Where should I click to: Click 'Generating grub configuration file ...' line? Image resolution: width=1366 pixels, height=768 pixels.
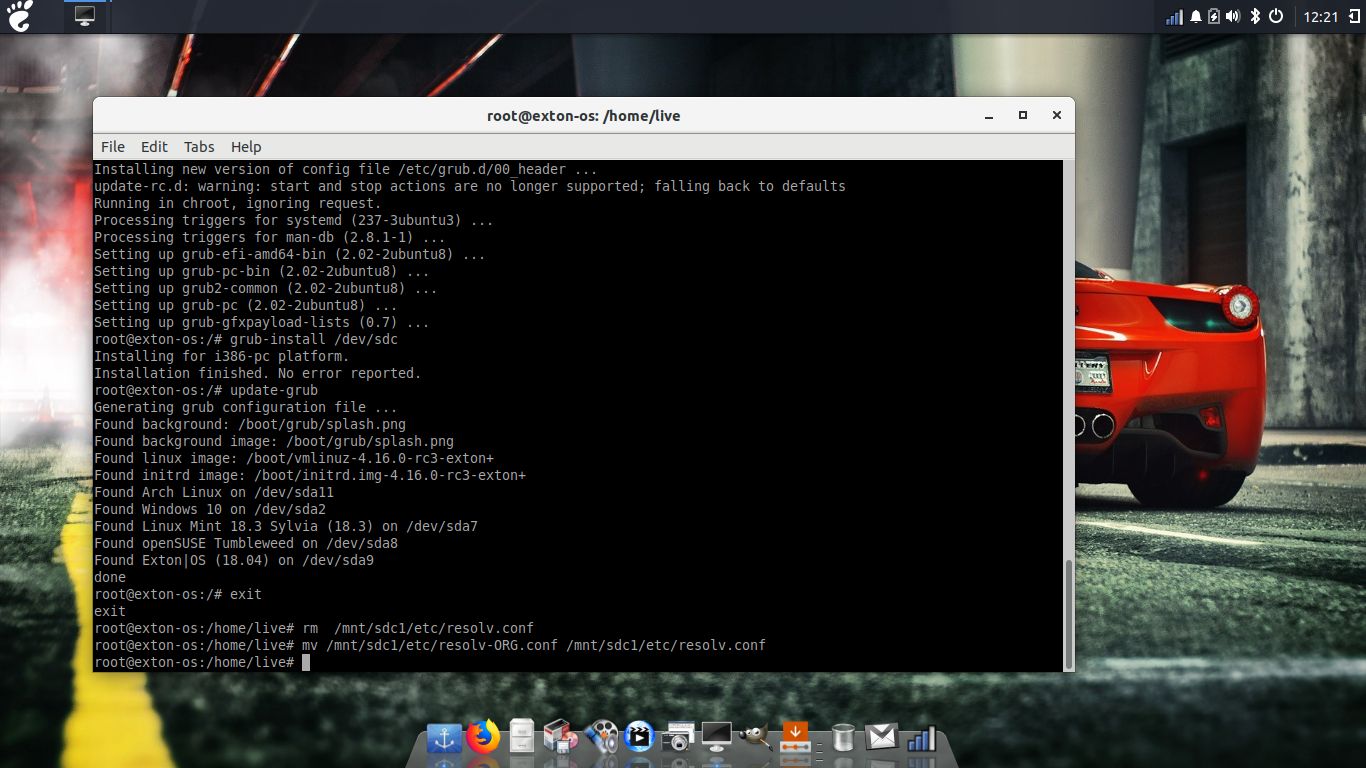point(246,407)
